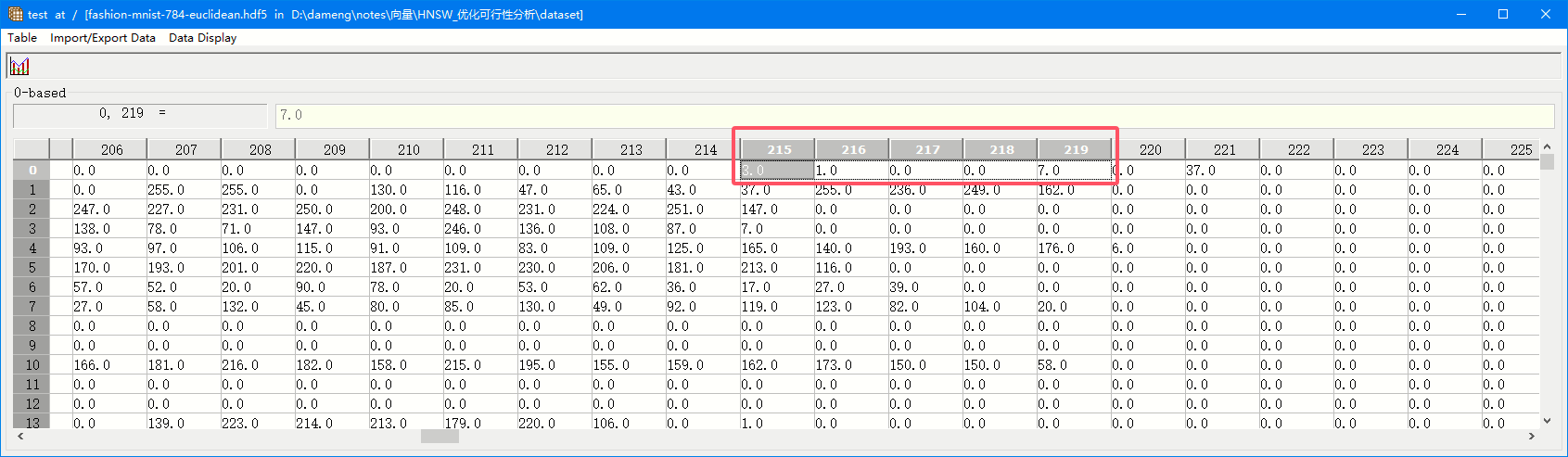Click the horizontal scrollbar left arrow
1568x457 pixels.
(19, 436)
